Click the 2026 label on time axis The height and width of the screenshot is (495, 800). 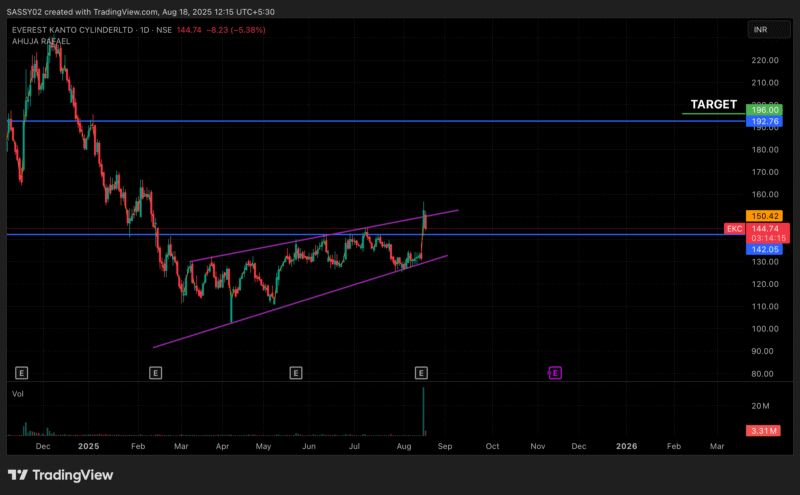pos(627,446)
